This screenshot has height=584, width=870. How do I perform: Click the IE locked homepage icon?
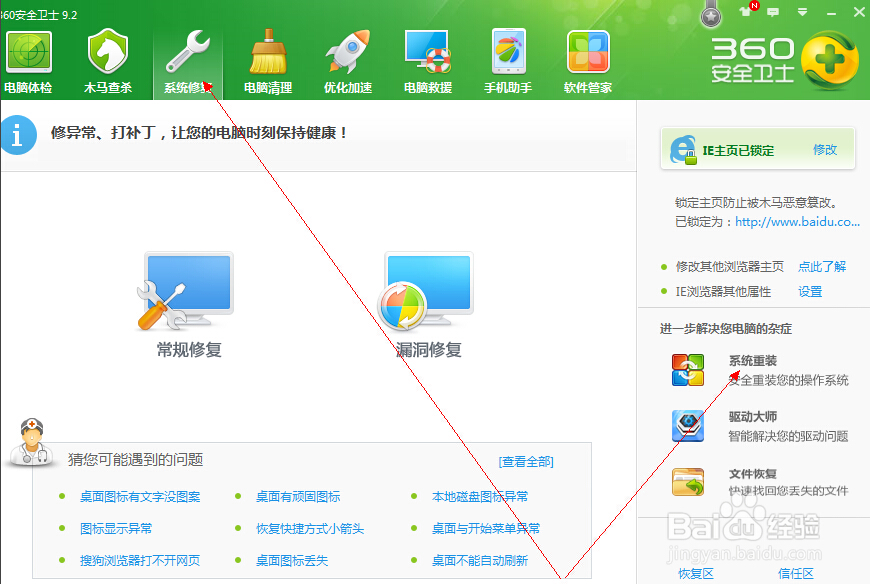(x=683, y=149)
